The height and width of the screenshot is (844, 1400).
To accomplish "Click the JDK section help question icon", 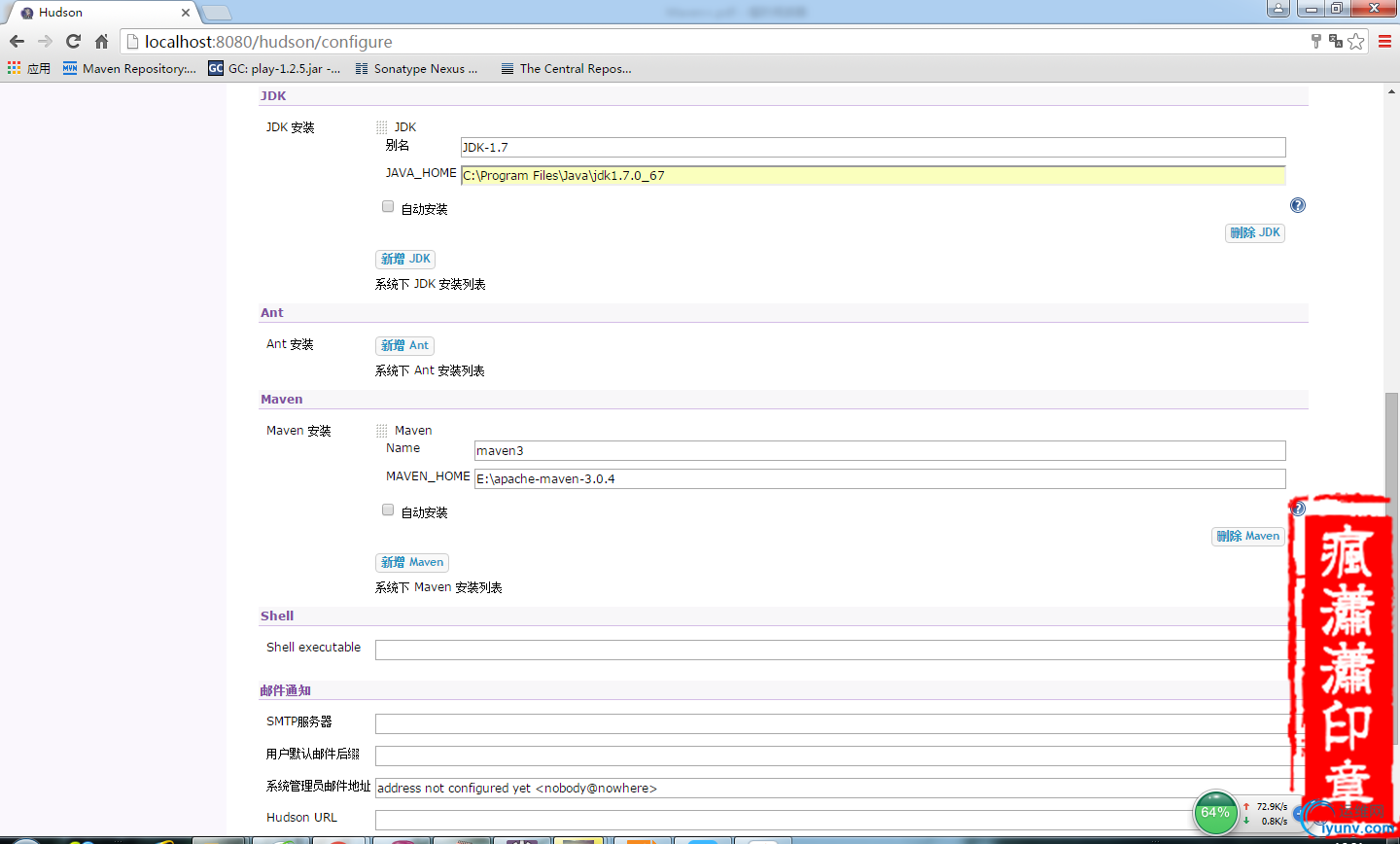I will 1298,205.
